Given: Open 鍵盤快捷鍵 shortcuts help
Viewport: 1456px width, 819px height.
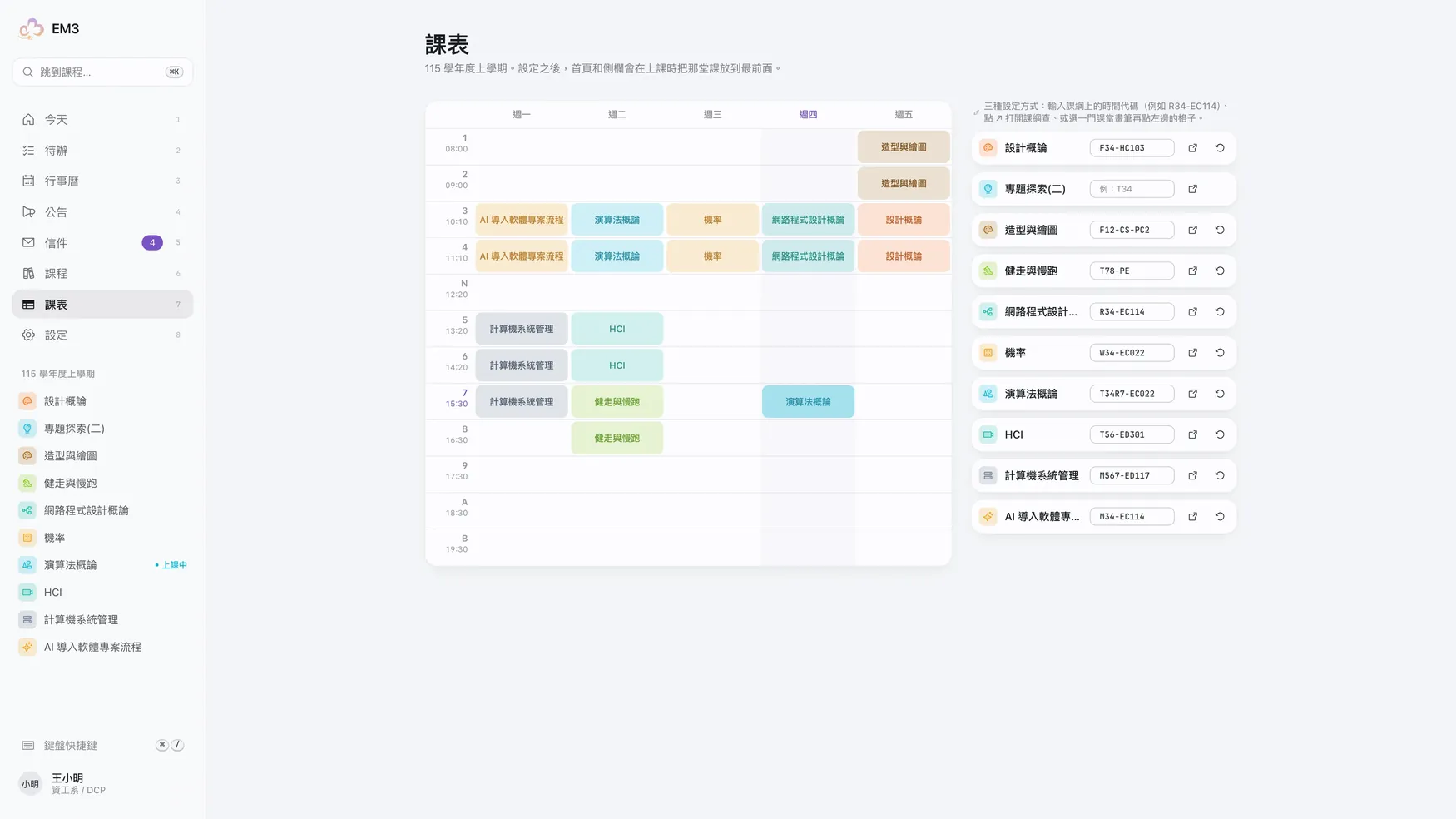Looking at the screenshot, I should (102, 745).
